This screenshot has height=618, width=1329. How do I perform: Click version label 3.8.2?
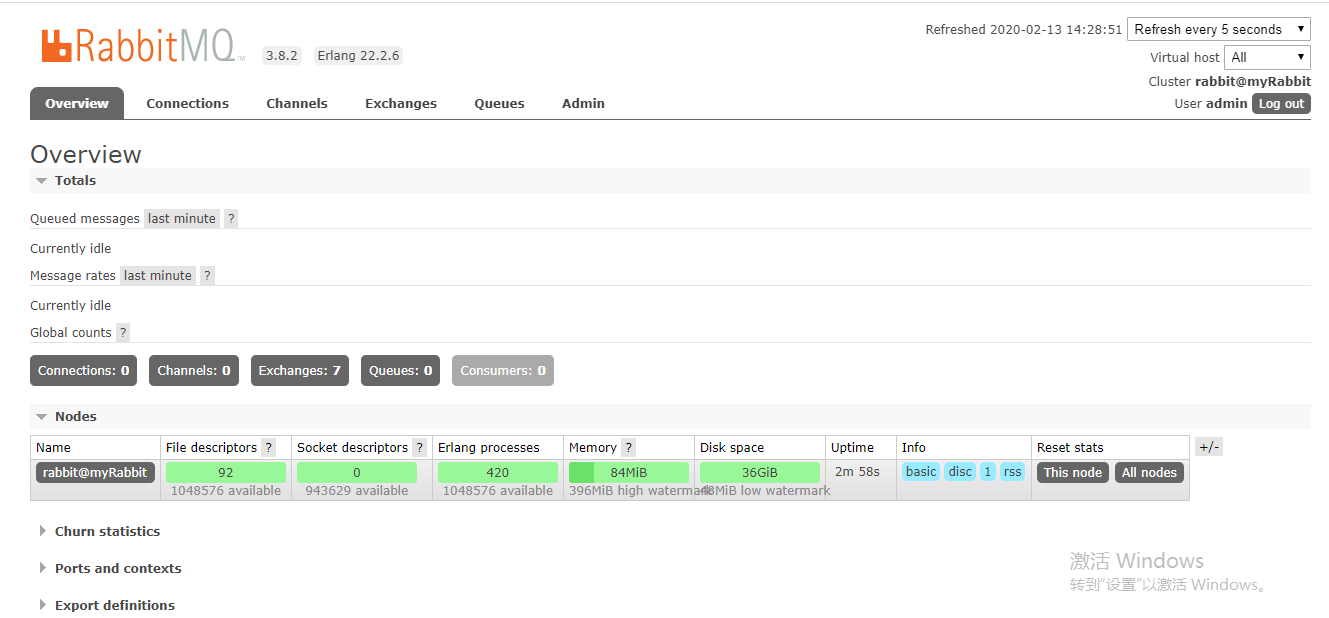click(282, 55)
